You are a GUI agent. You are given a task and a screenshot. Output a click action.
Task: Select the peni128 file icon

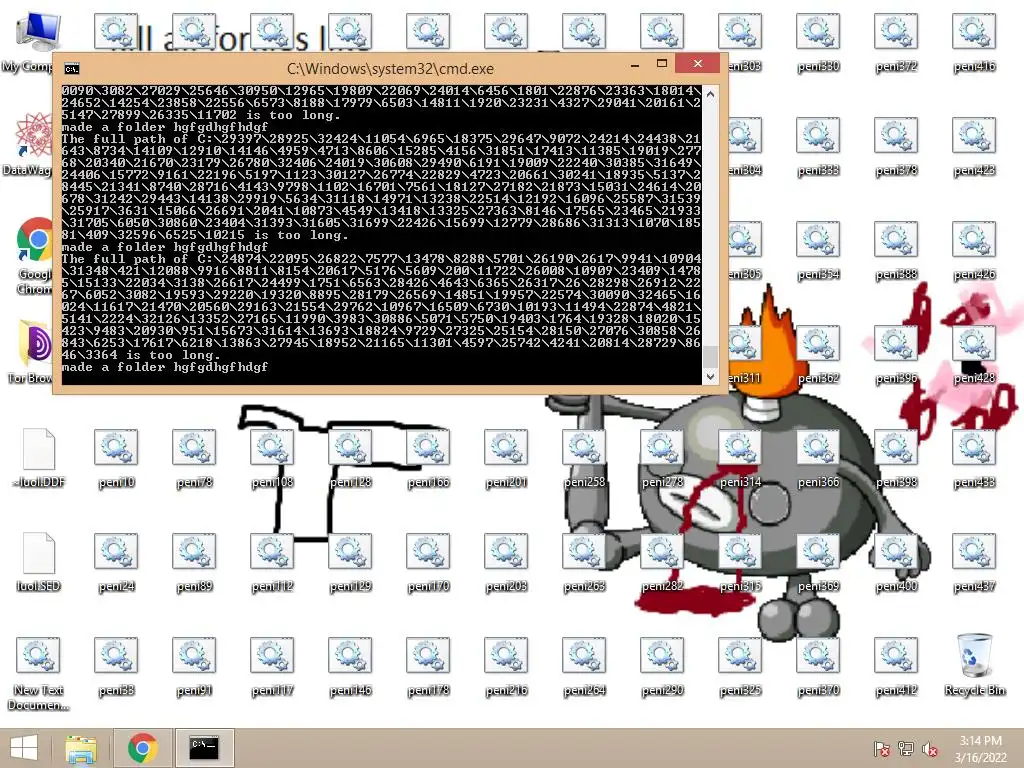point(350,458)
